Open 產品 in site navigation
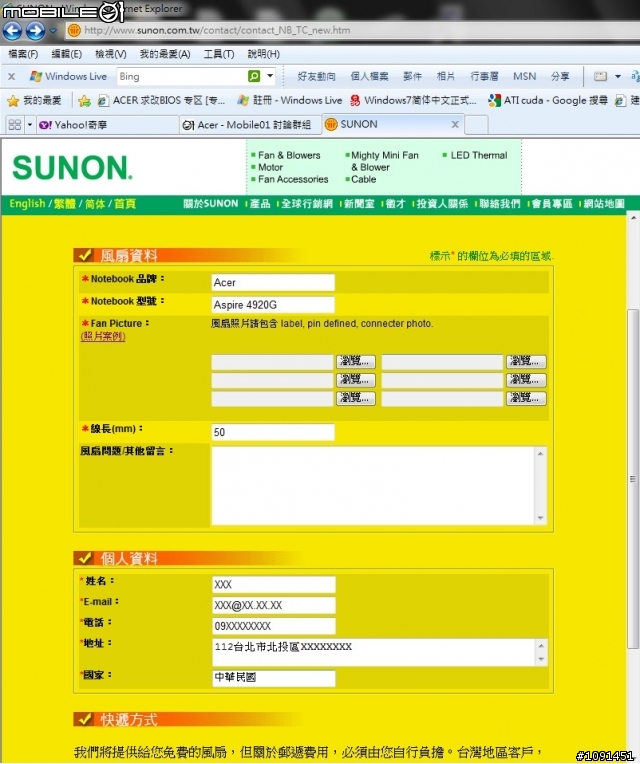Image resolution: width=640 pixels, height=764 pixels. [x=260, y=204]
